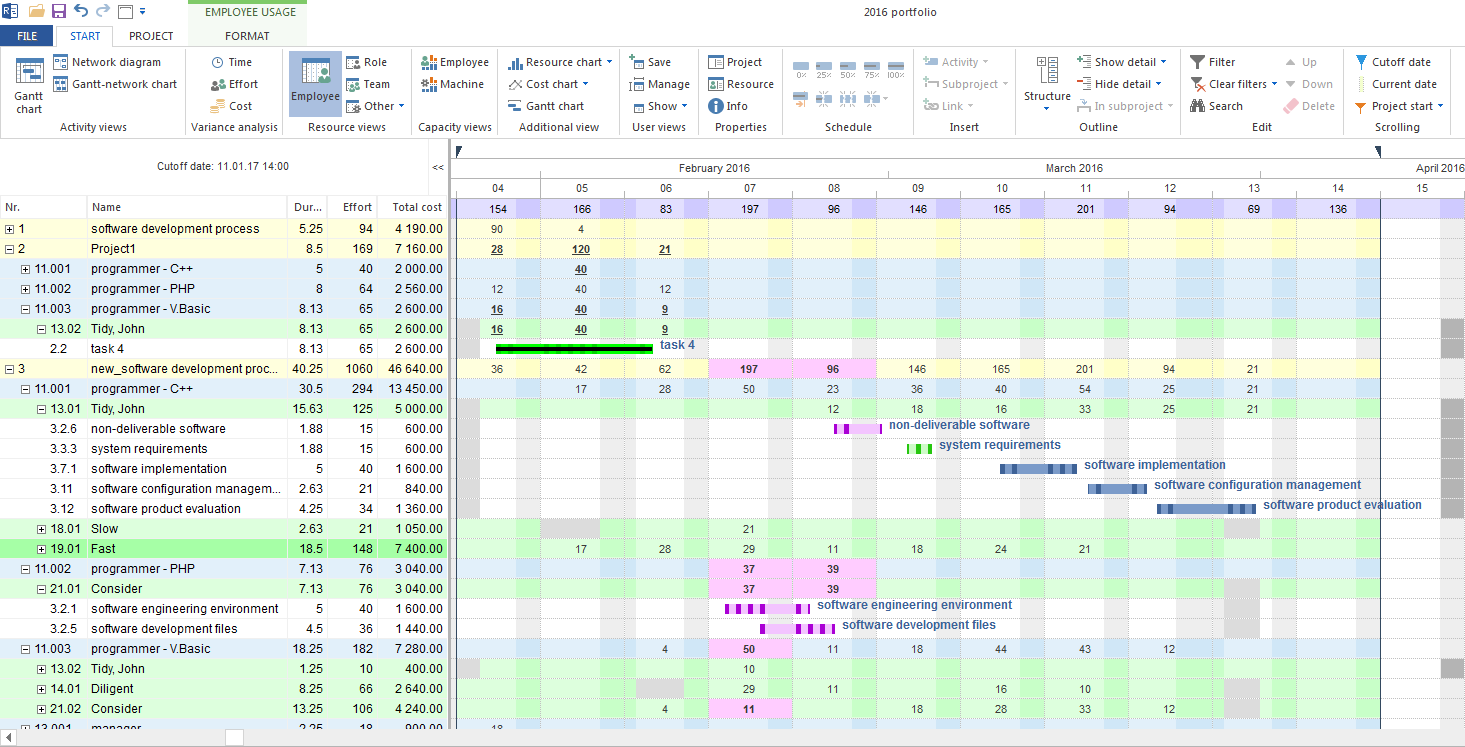Open Hide detail dropdown
Image resolution: width=1465 pixels, height=747 pixels.
(x=1119, y=84)
